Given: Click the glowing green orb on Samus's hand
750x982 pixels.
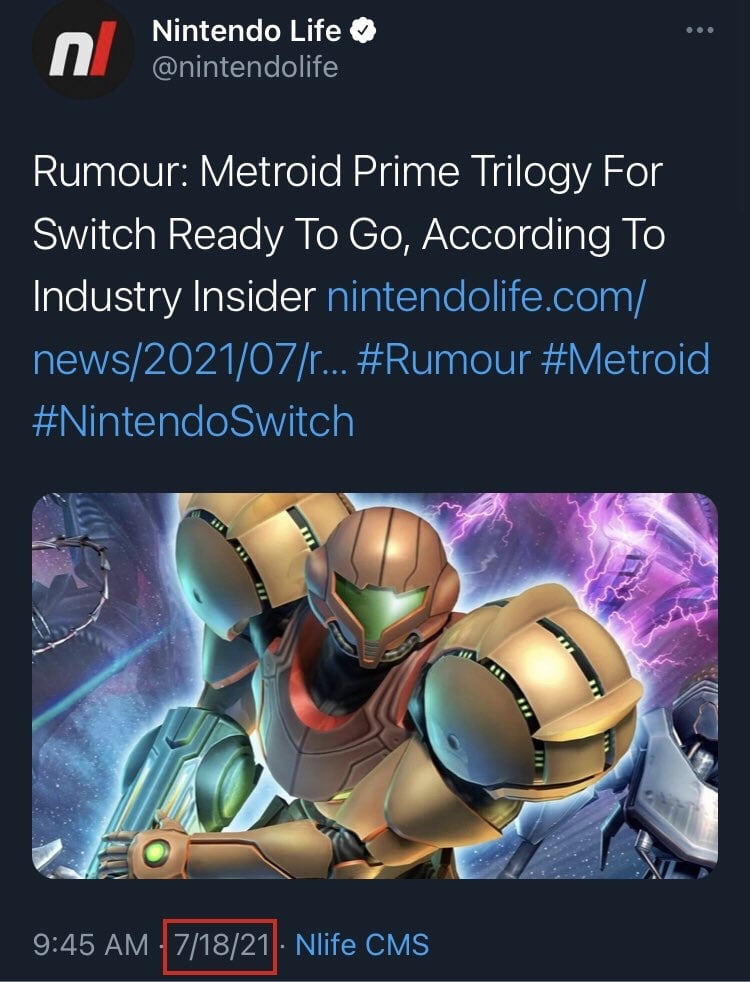Looking at the screenshot, I should (x=156, y=852).
